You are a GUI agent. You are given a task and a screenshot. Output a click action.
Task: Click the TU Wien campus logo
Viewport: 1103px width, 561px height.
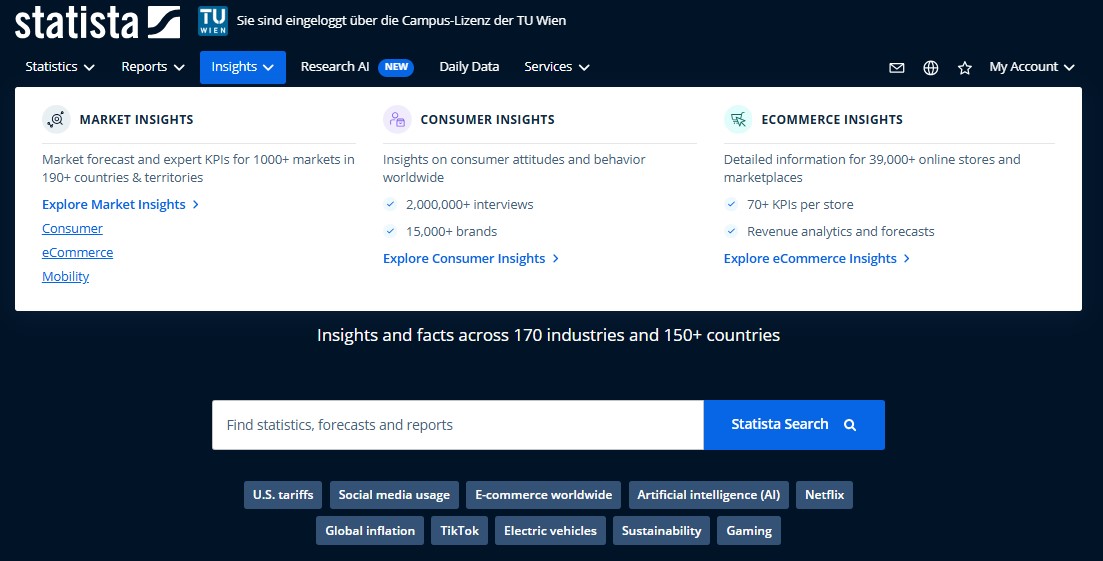[212, 21]
